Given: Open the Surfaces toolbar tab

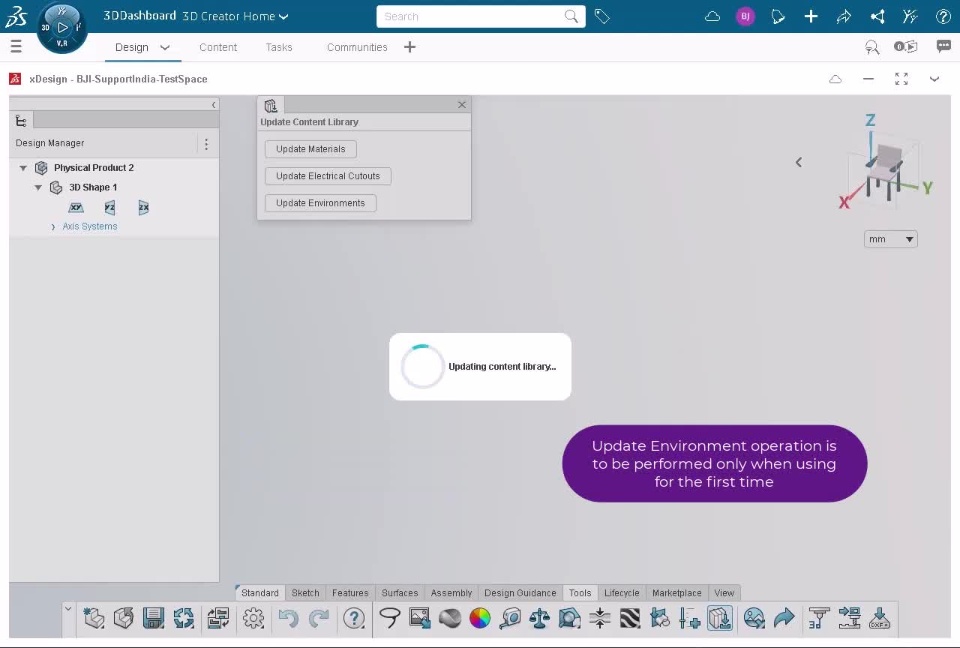Looking at the screenshot, I should pyautogui.click(x=399, y=593).
